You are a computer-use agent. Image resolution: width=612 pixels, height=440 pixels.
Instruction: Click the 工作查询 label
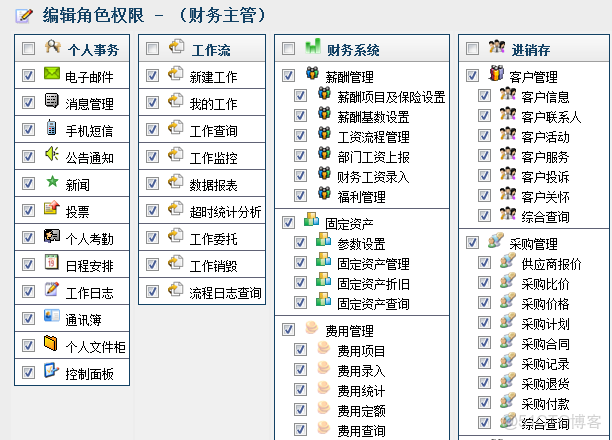213,131
